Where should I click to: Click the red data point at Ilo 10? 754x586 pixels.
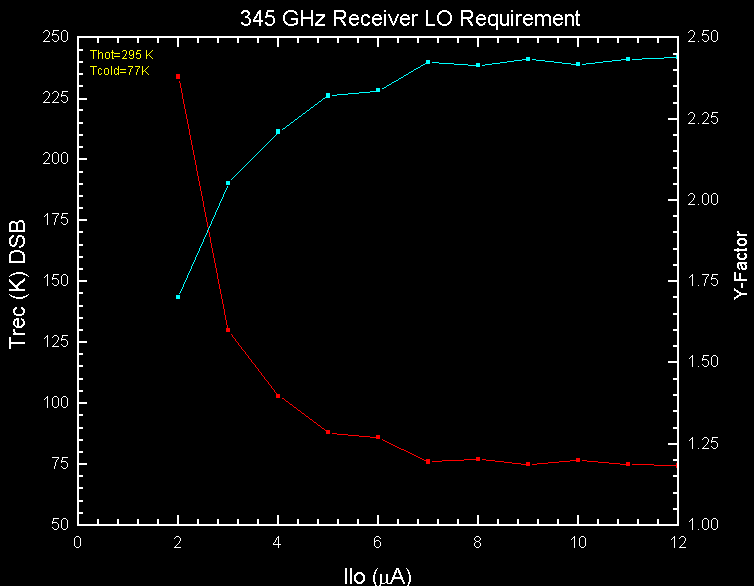click(578, 460)
